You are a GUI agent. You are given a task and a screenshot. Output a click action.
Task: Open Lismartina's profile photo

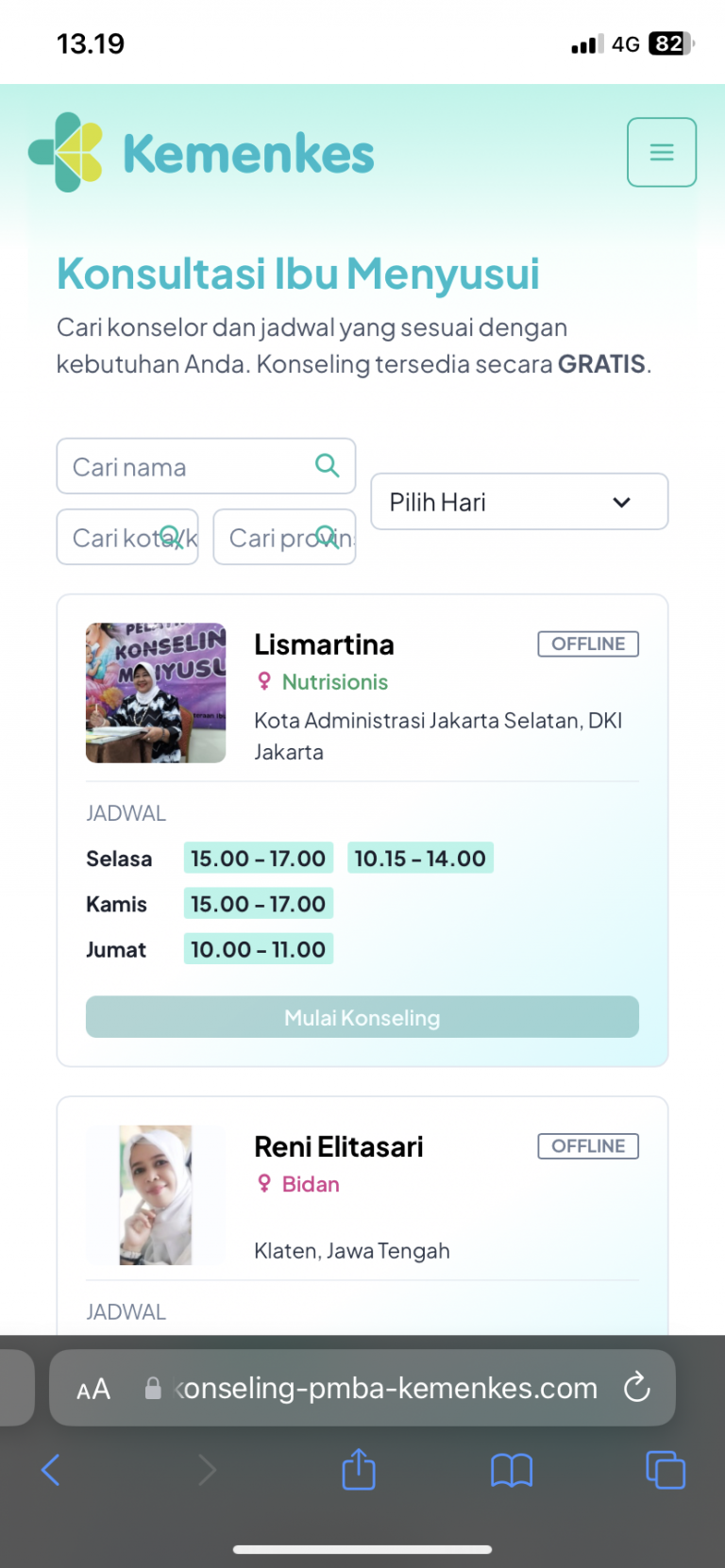(x=156, y=692)
